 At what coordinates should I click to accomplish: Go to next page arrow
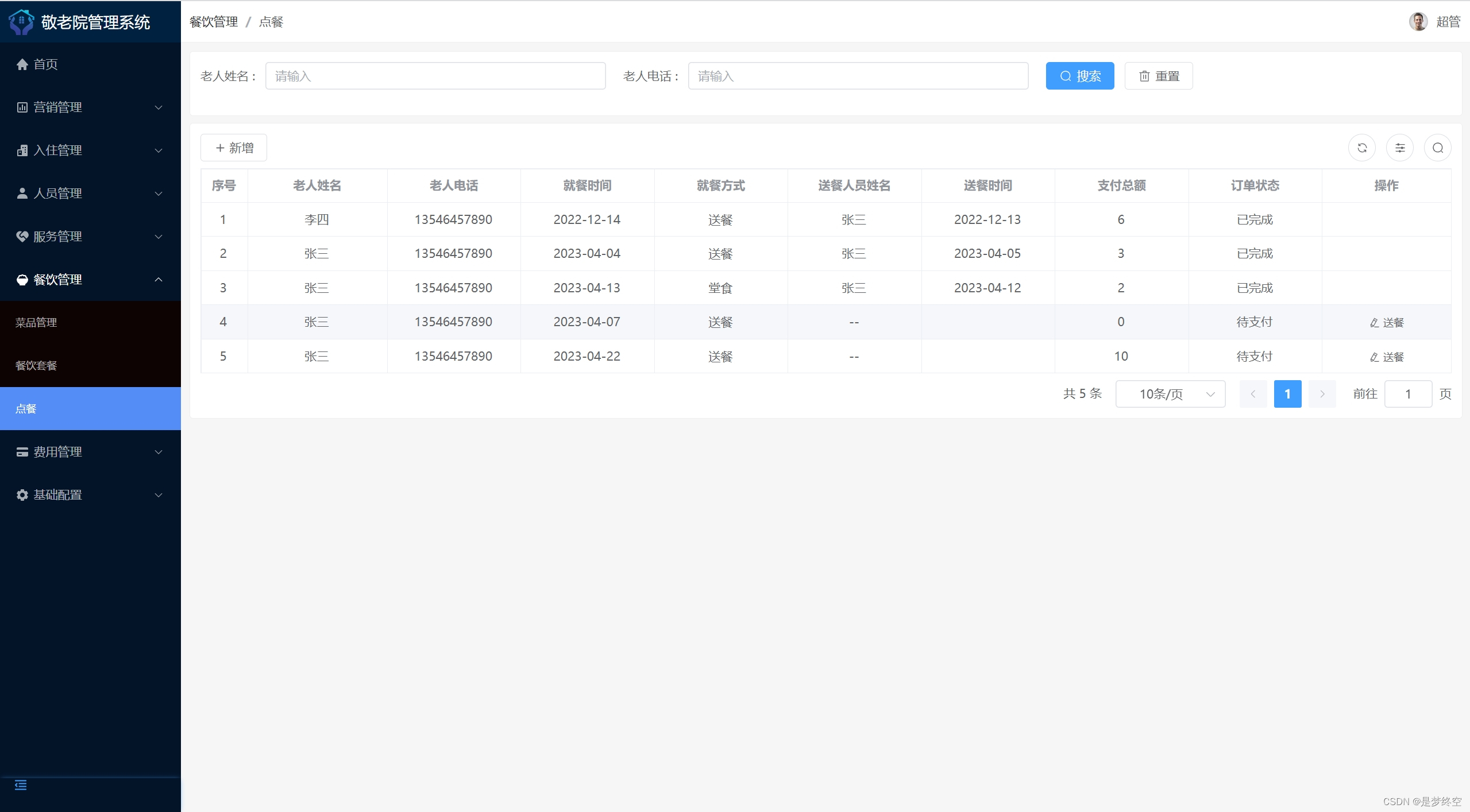(1322, 394)
